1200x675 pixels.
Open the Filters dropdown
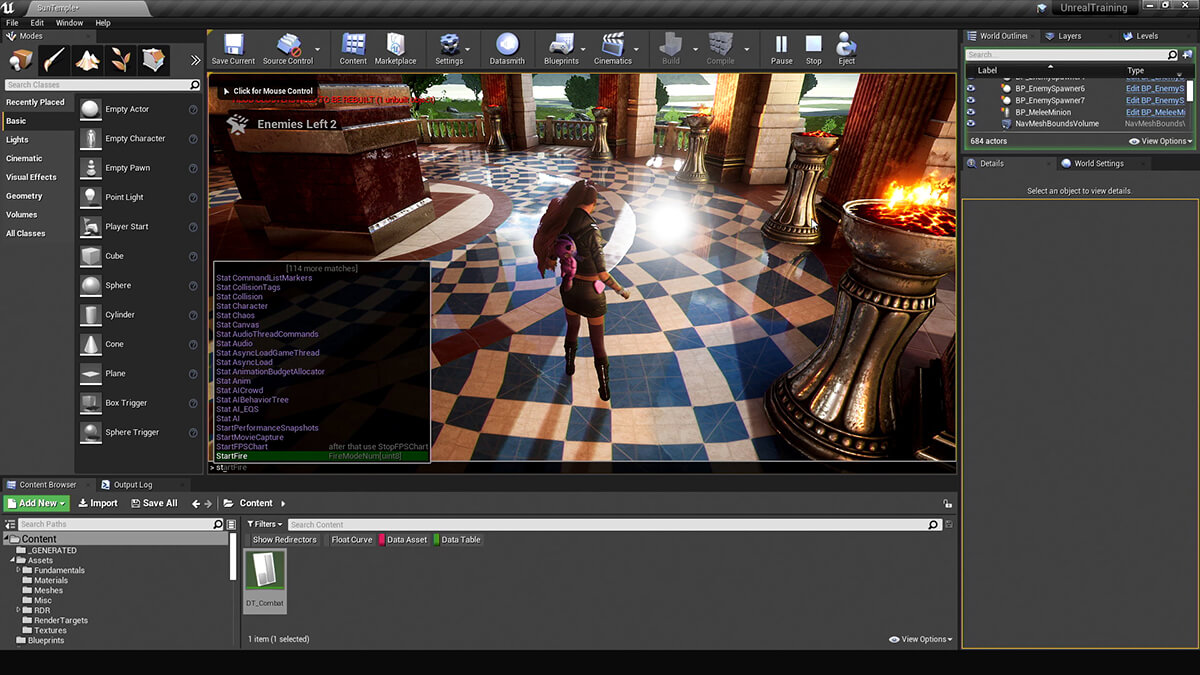click(x=263, y=524)
